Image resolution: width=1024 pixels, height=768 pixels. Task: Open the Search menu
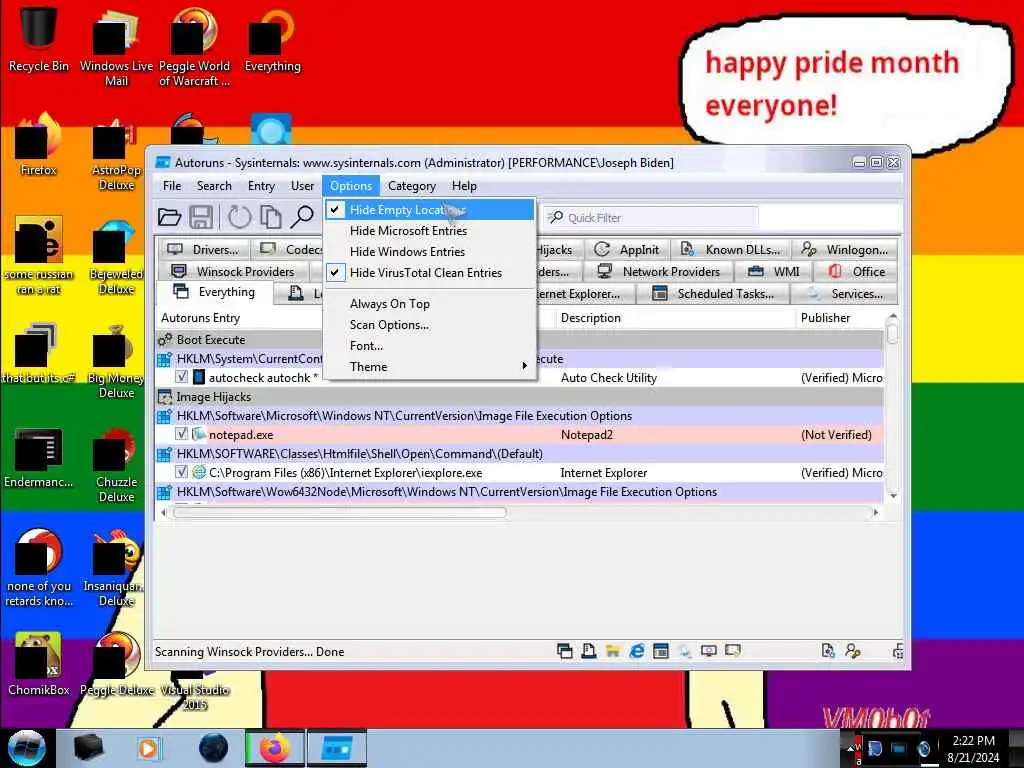[214, 186]
